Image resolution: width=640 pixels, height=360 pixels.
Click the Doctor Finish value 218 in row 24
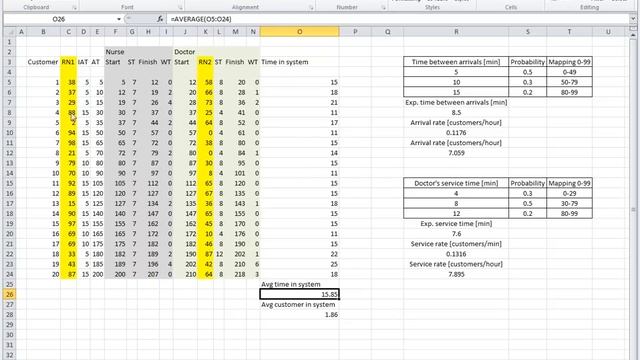(236, 274)
